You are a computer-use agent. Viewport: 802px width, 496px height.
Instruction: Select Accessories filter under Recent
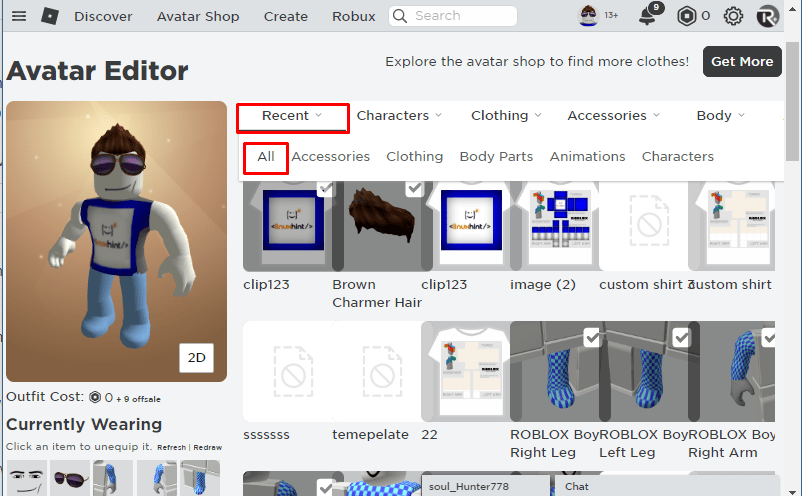point(330,156)
